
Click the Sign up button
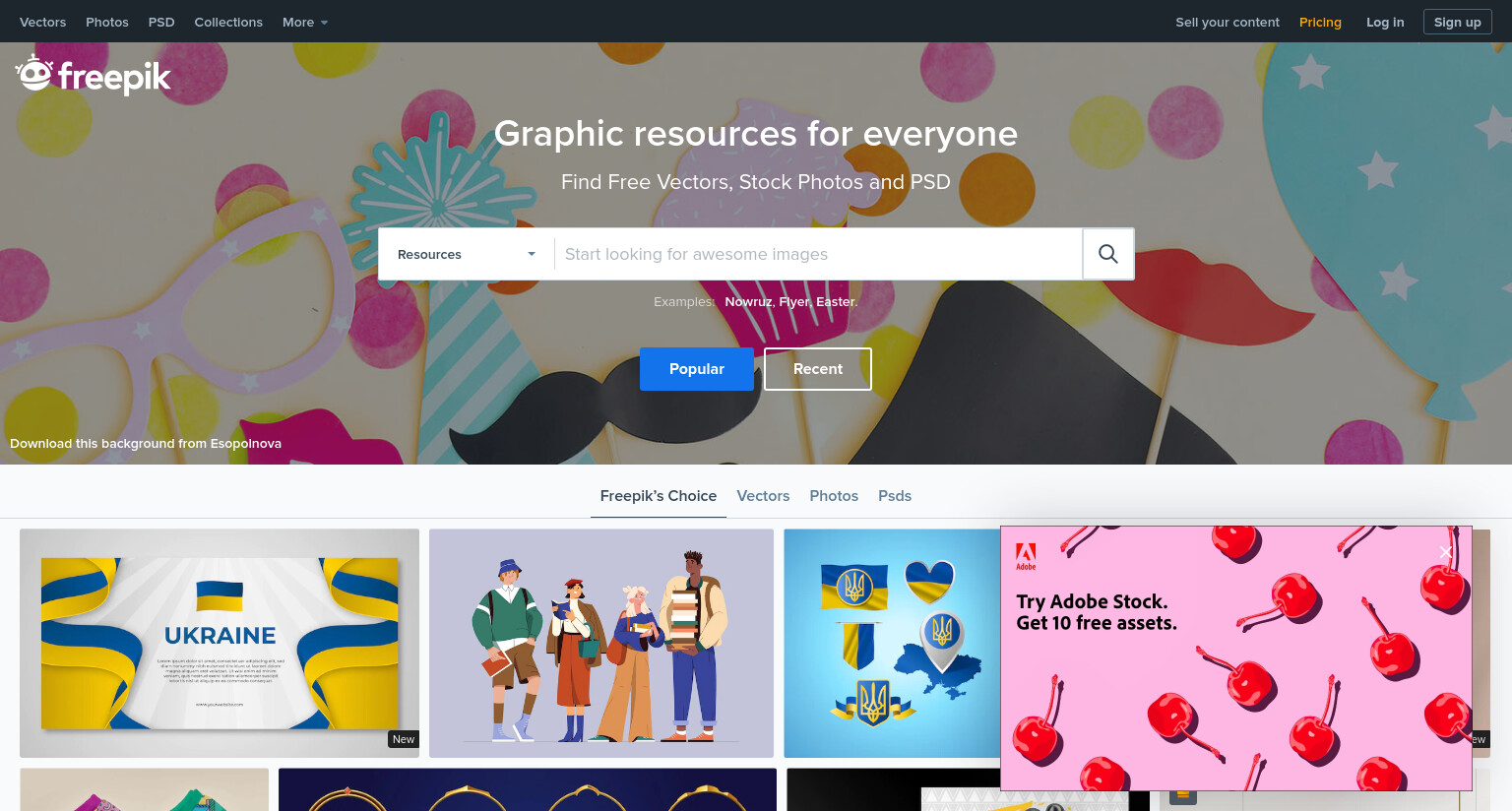click(x=1458, y=22)
